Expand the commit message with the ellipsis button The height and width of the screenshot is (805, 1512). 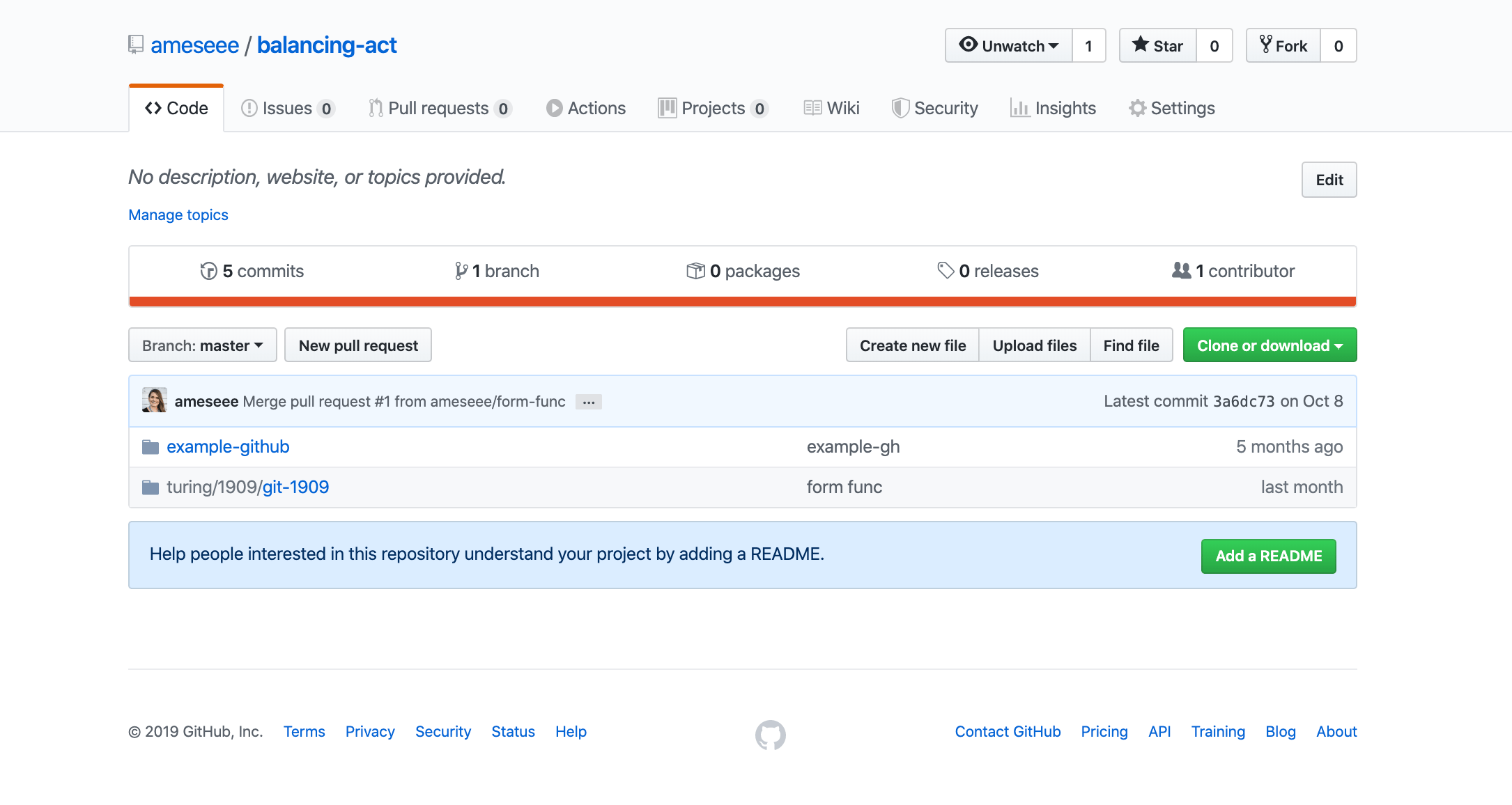[588, 402]
